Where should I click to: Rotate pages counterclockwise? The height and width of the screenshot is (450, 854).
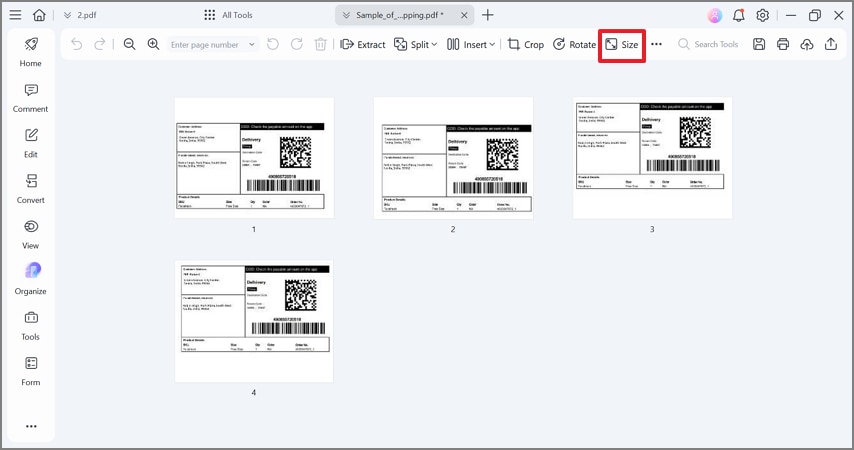click(273, 44)
